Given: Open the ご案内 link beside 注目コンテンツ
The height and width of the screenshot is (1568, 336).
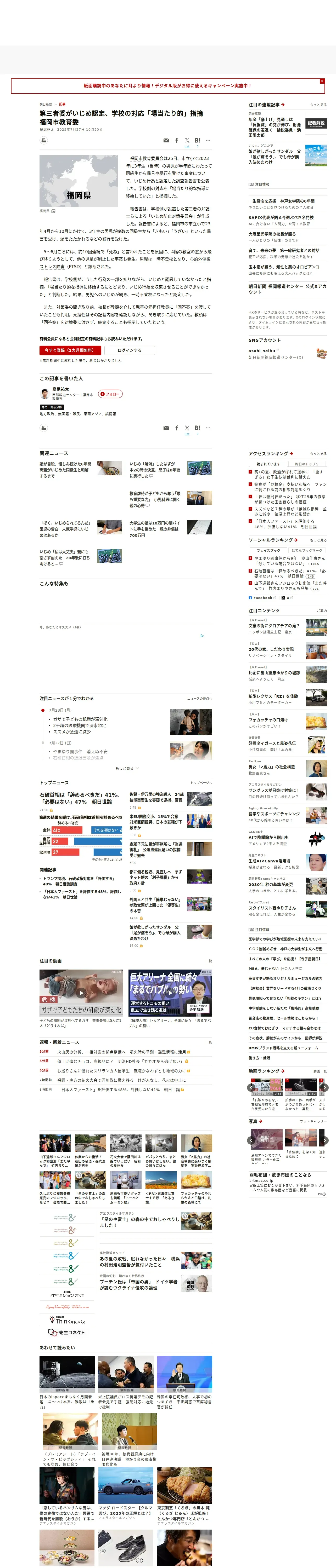Looking at the screenshot, I should click(x=322, y=610).
